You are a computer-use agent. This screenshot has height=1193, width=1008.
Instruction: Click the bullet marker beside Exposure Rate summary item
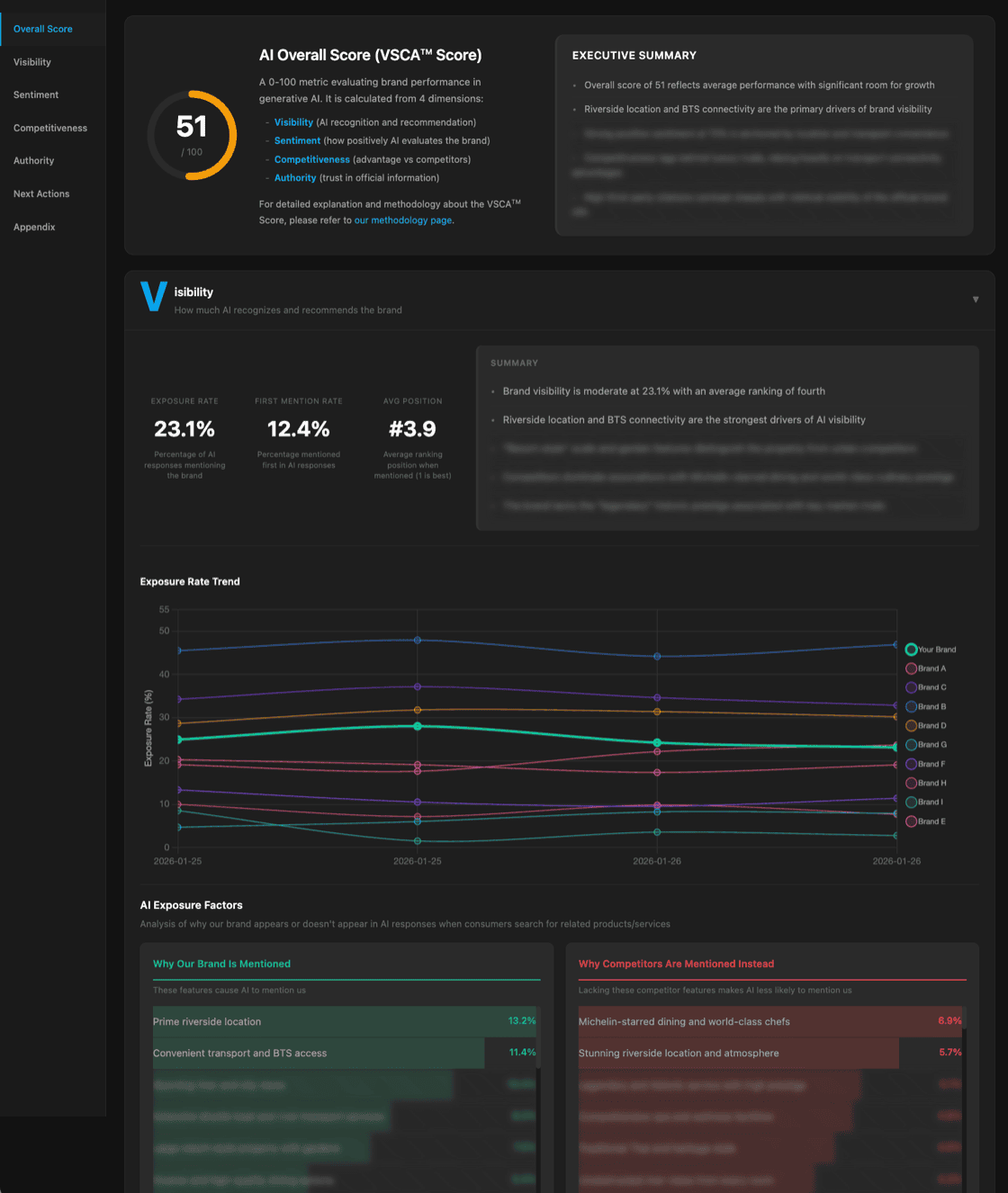point(492,391)
